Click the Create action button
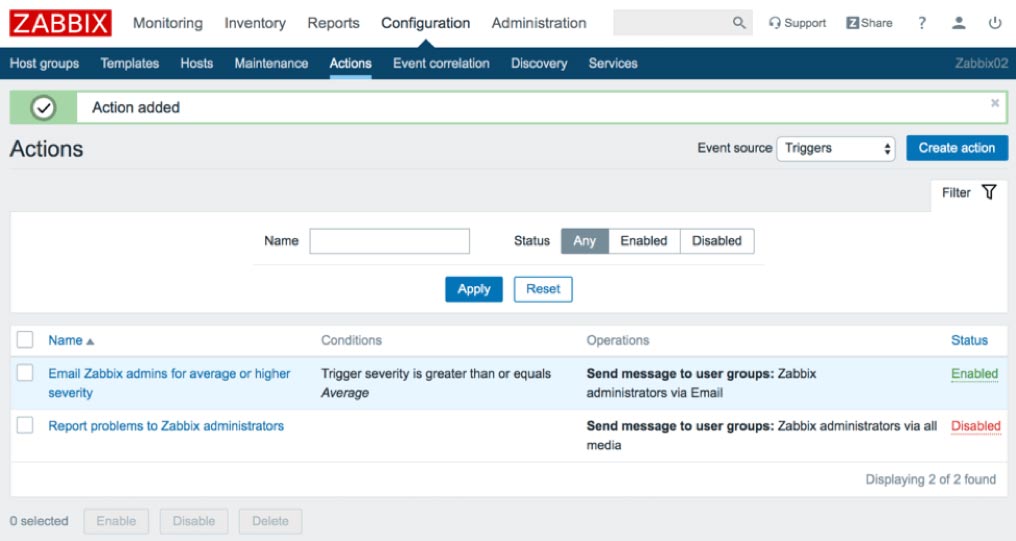The width and height of the screenshot is (1016, 541). point(956,148)
